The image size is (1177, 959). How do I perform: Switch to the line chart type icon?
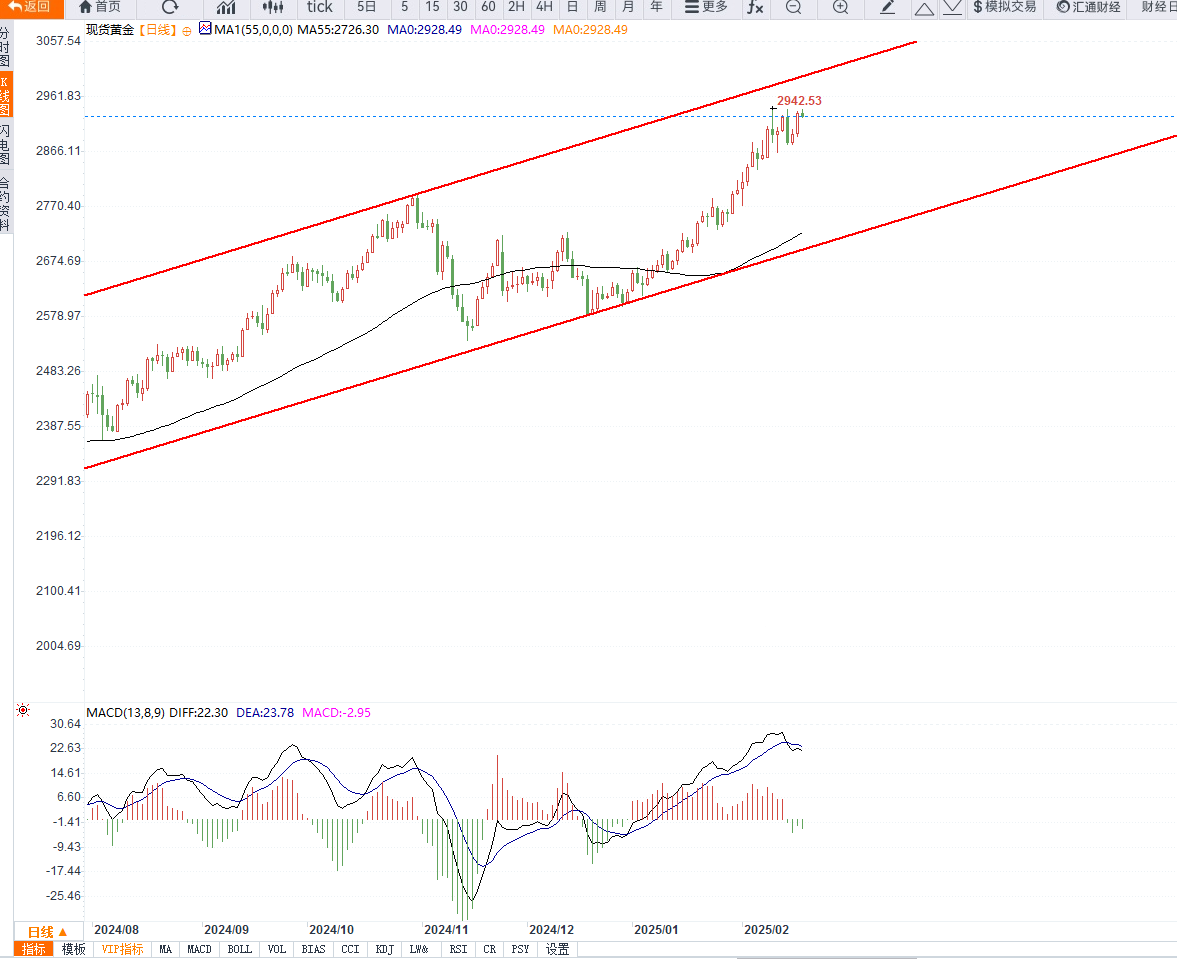(x=226, y=8)
